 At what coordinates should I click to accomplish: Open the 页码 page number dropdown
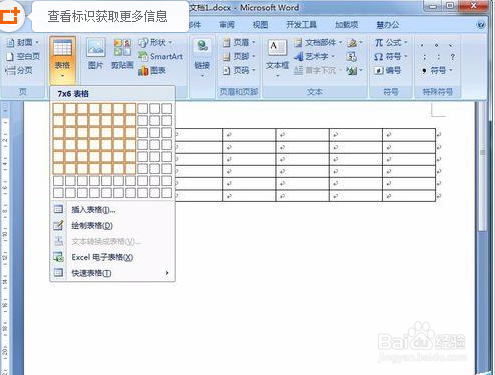coord(239,70)
